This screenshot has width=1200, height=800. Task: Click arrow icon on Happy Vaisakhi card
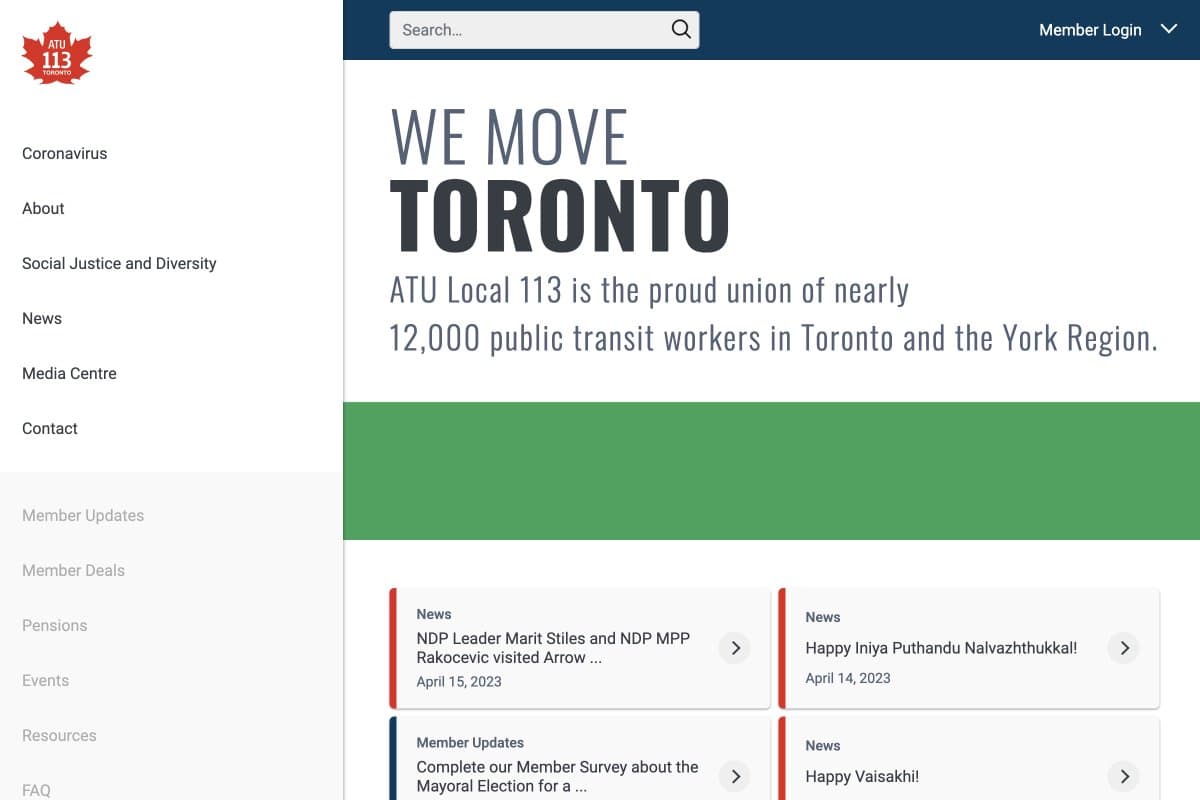[1124, 776]
